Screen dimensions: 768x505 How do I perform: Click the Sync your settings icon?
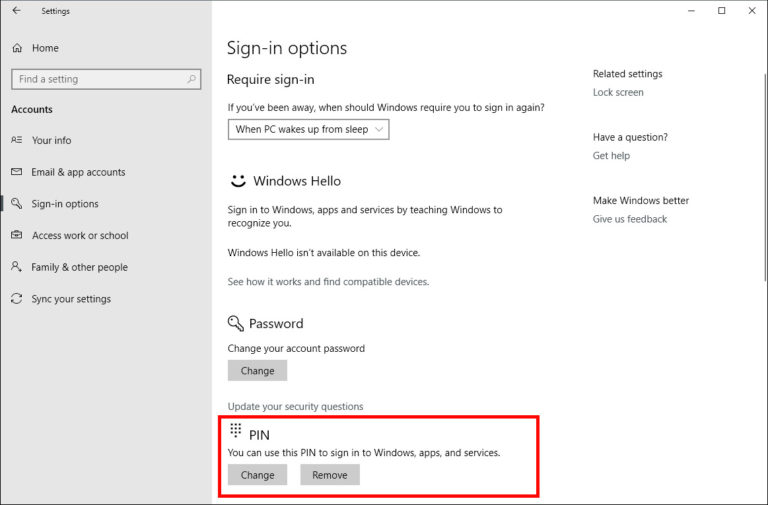17,299
